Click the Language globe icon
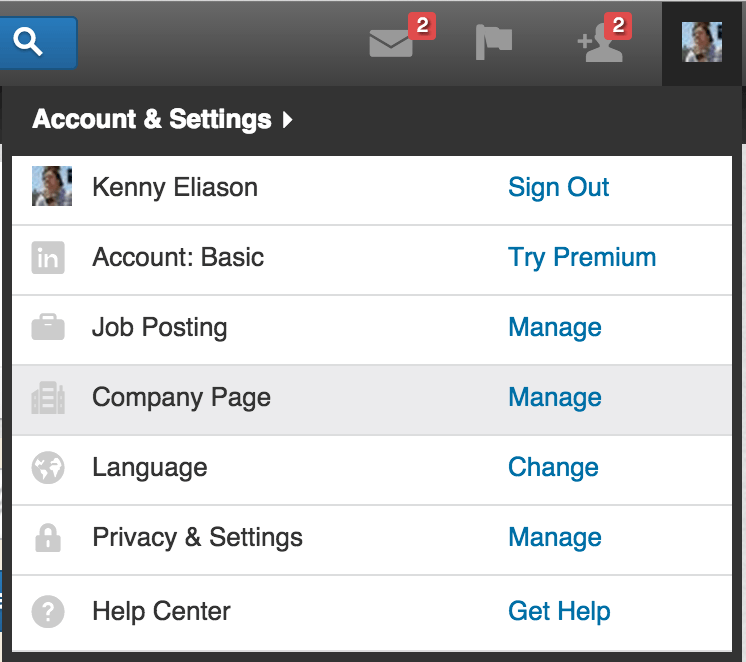 coord(48,467)
